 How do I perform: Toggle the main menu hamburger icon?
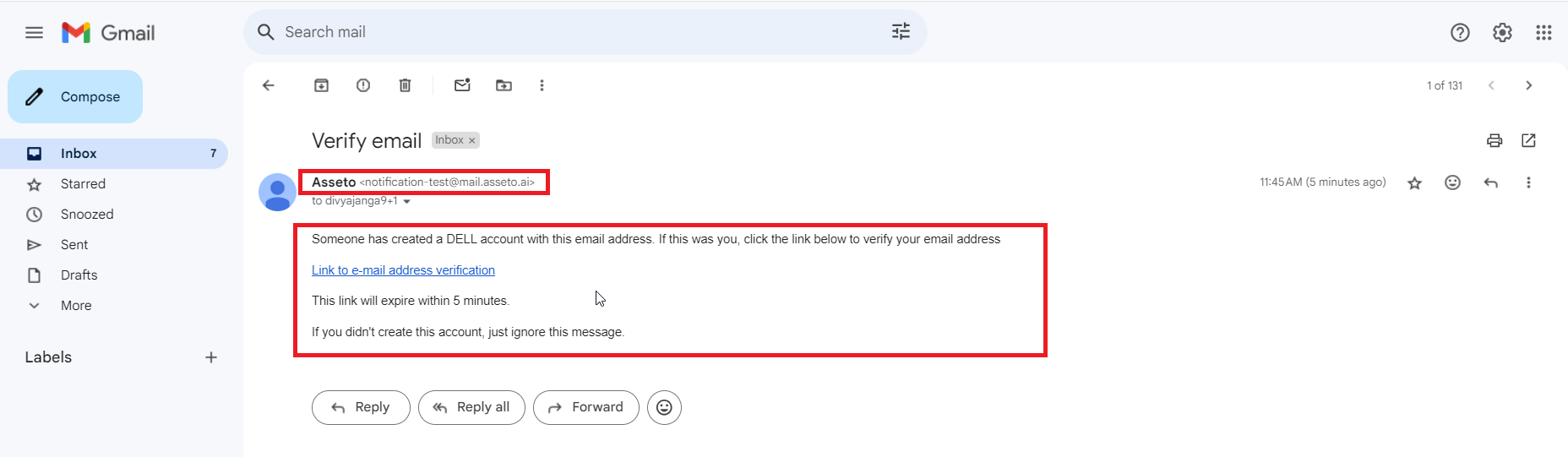(x=34, y=33)
